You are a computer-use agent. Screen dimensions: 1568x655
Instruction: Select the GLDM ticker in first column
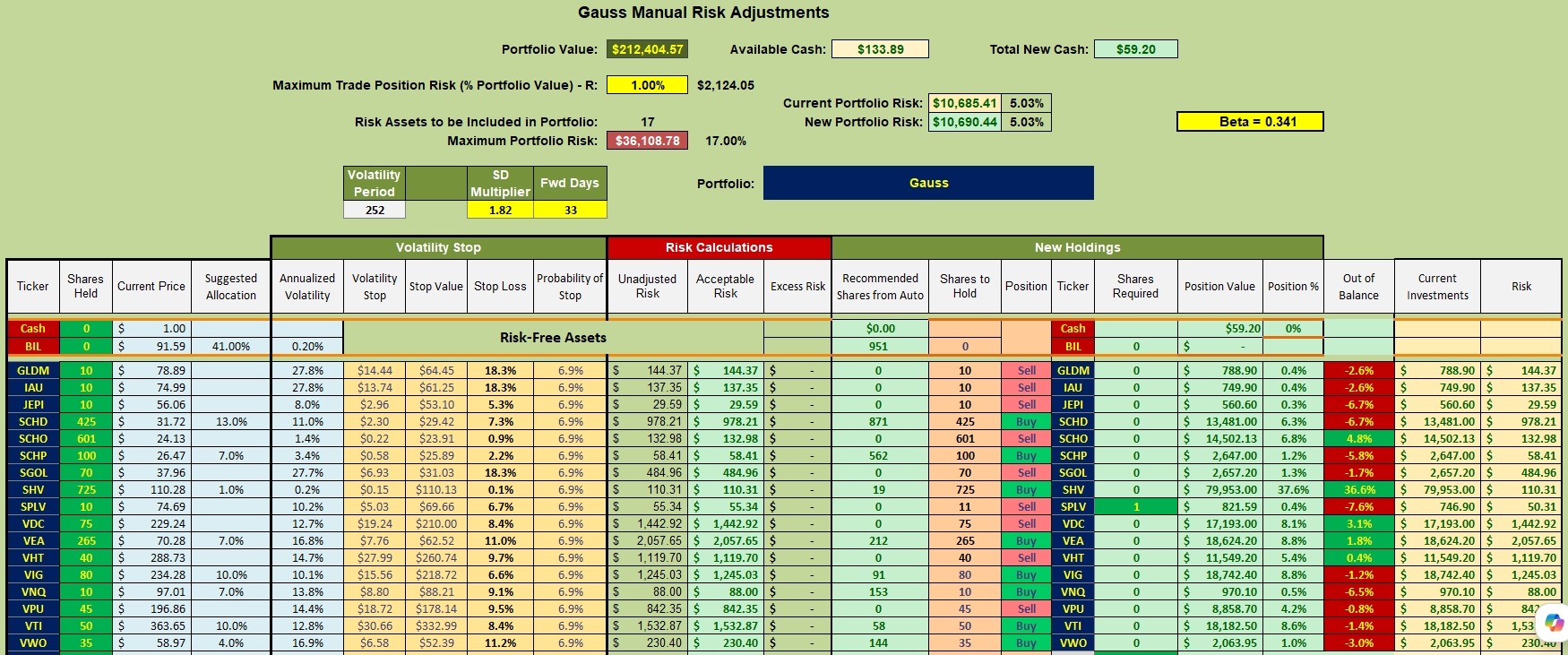[33, 370]
